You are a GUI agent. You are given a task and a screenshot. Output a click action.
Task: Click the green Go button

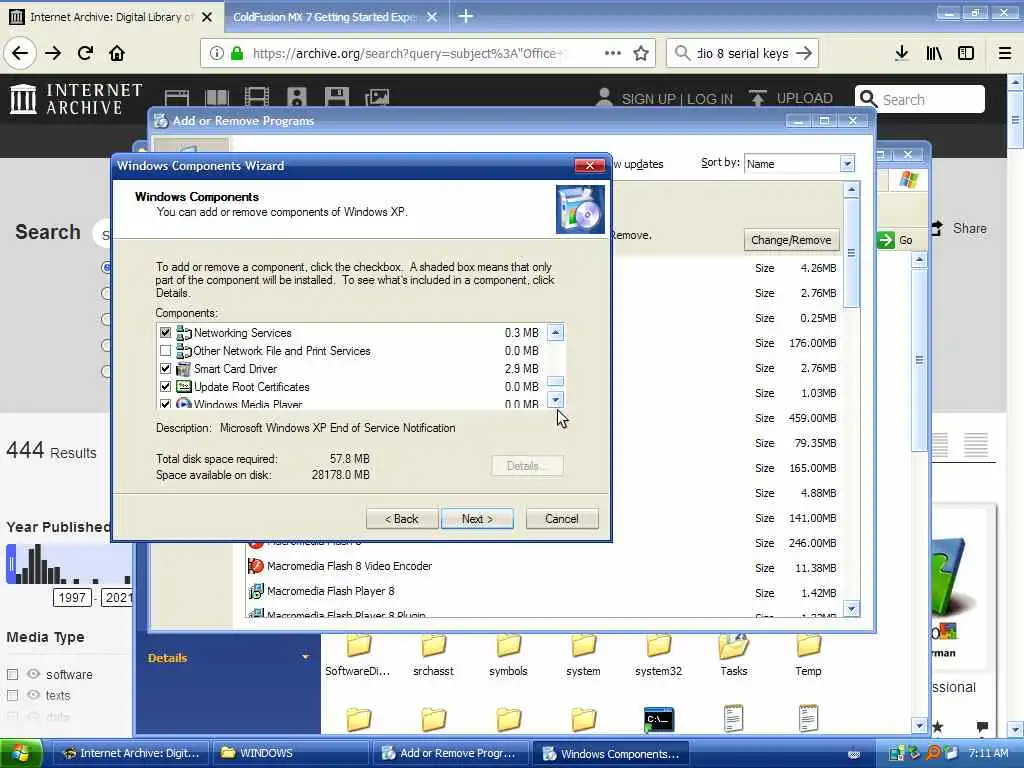click(896, 240)
